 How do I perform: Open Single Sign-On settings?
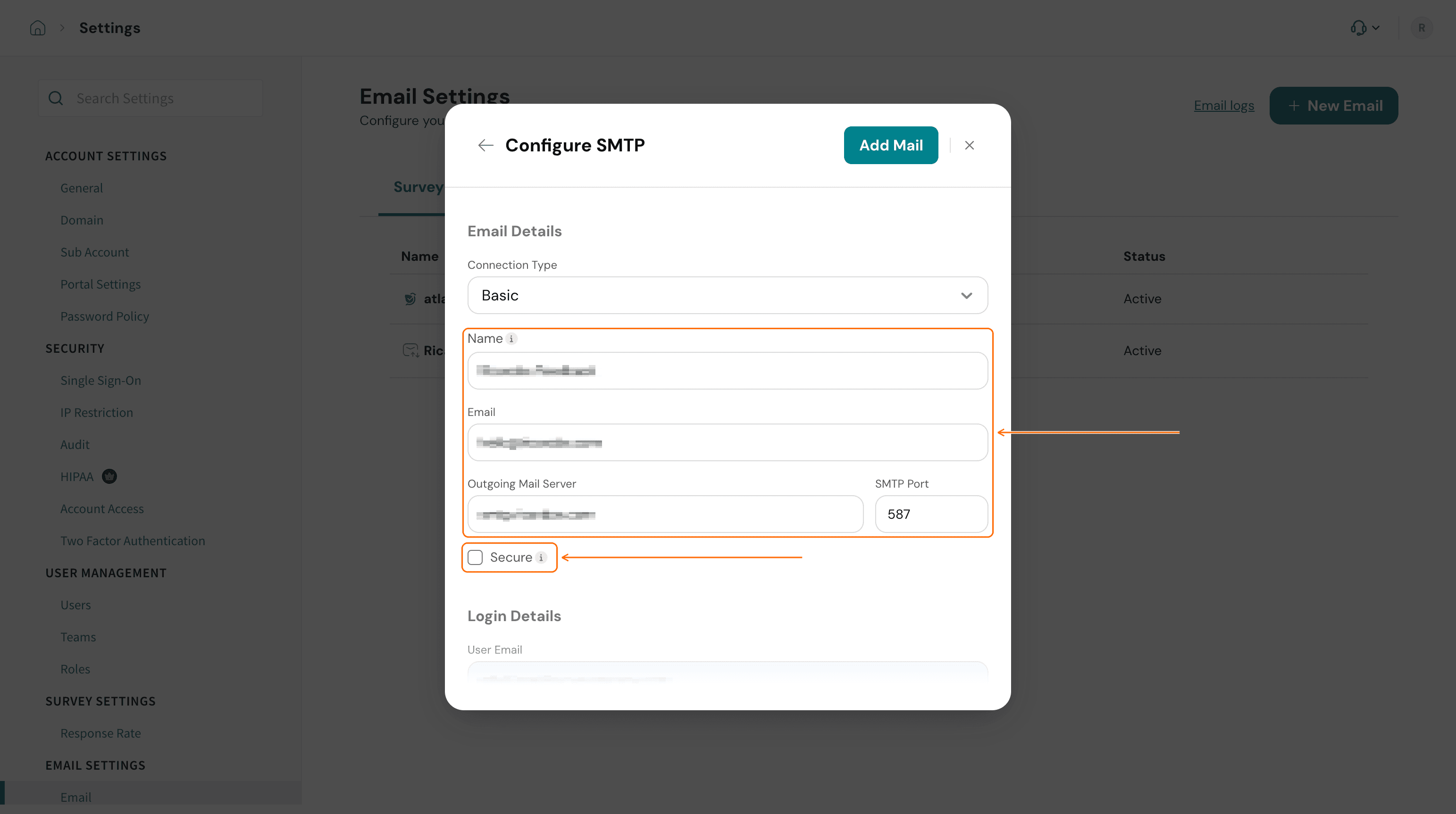pyautogui.click(x=100, y=381)
